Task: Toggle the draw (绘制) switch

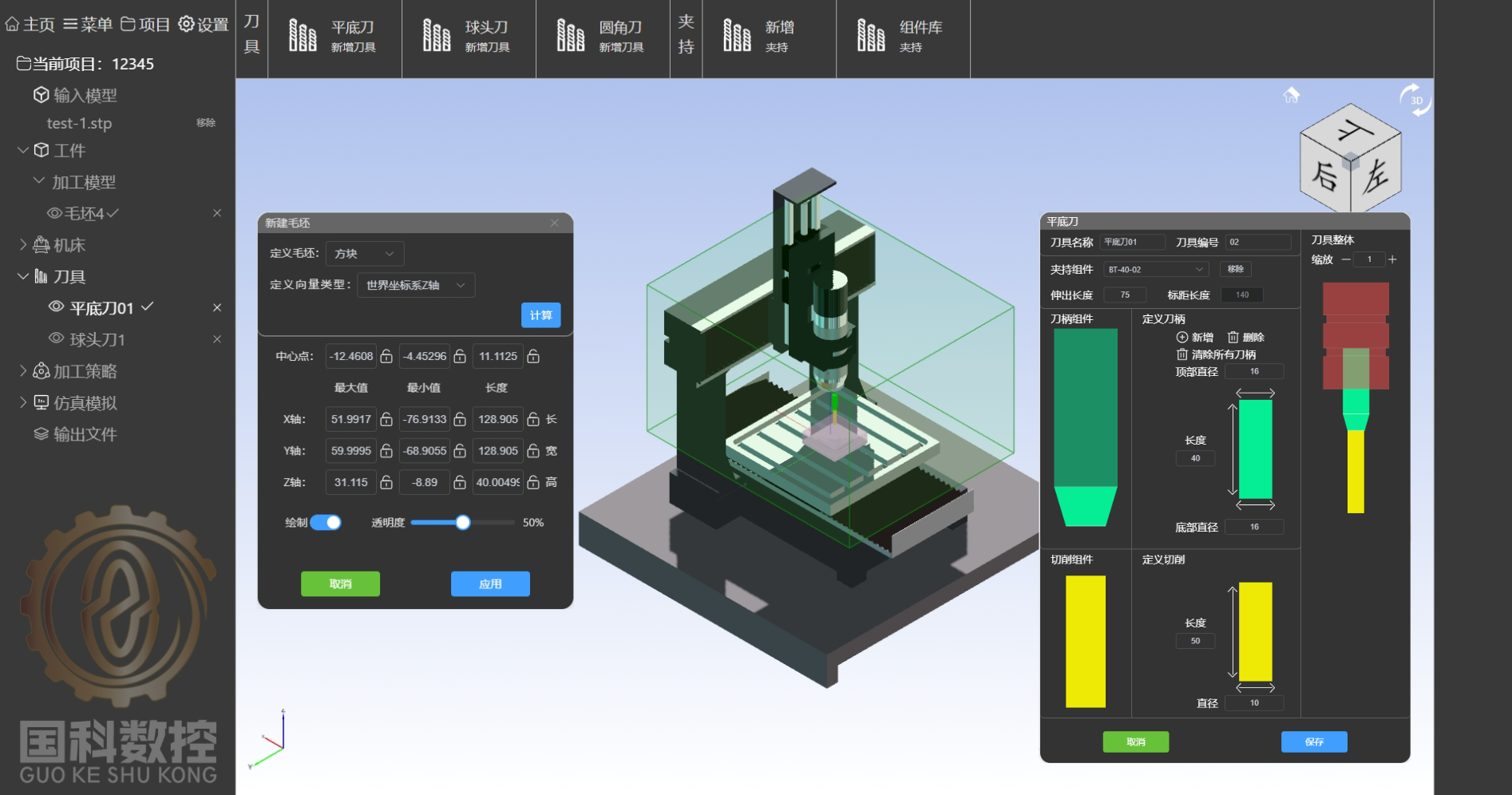Action: pos(326,522)
